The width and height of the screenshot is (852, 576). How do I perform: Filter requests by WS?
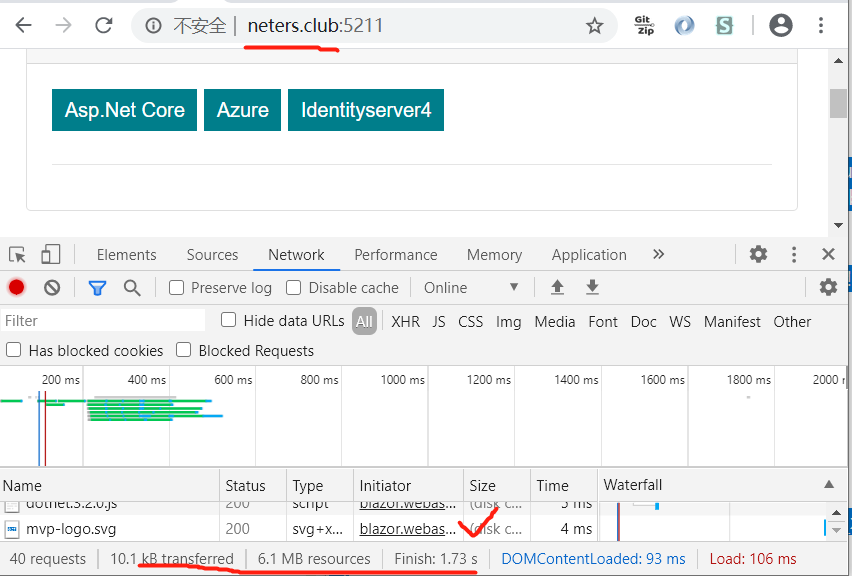click(x=680, y=322)
